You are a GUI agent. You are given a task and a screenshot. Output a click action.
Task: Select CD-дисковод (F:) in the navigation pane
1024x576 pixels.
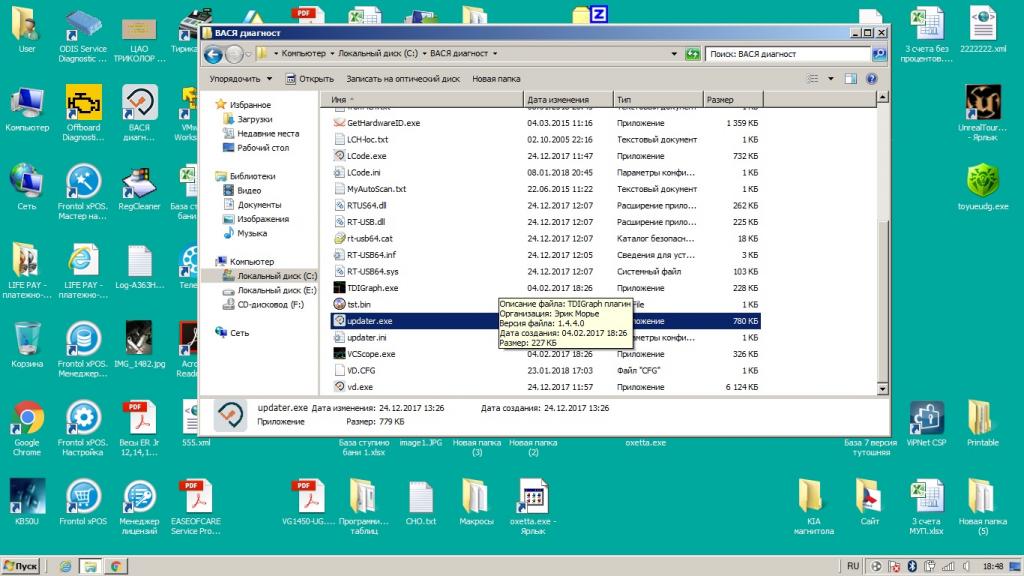coord(270,305)
